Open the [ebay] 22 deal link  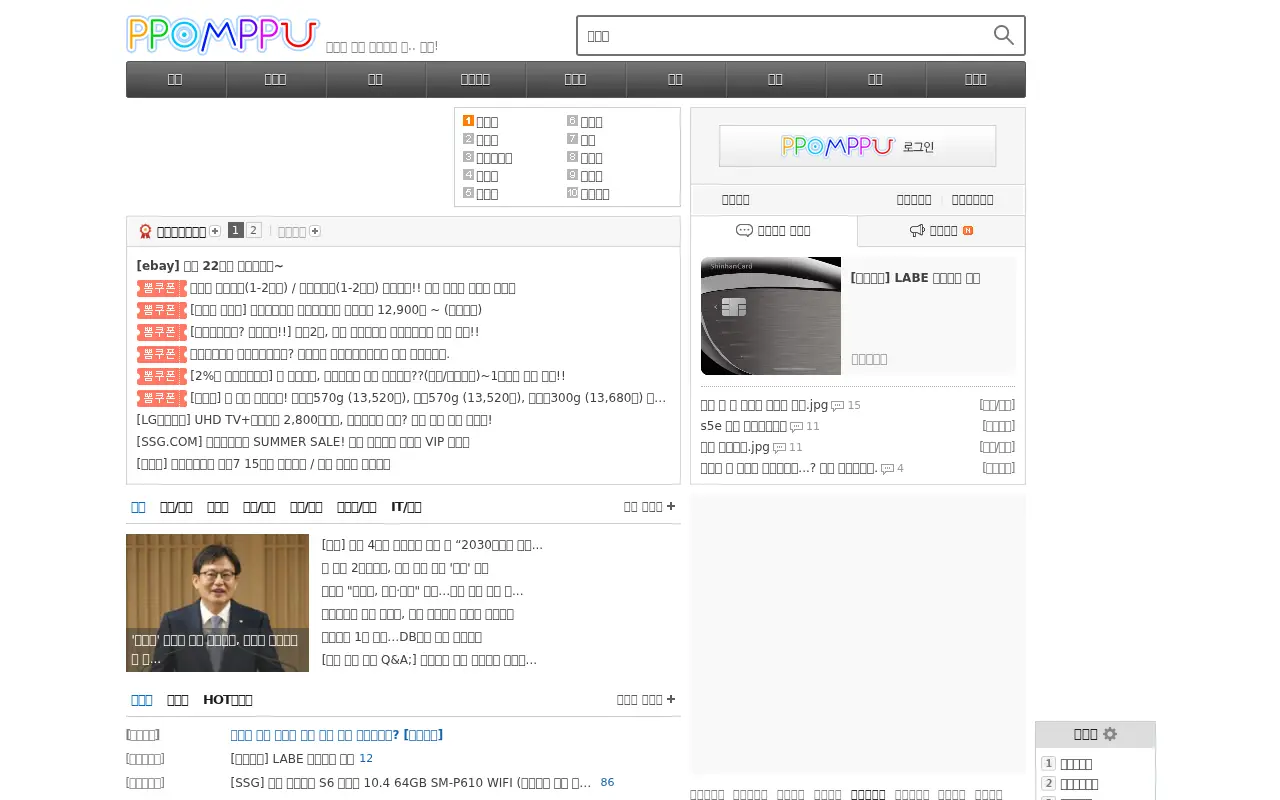[210, 266]
